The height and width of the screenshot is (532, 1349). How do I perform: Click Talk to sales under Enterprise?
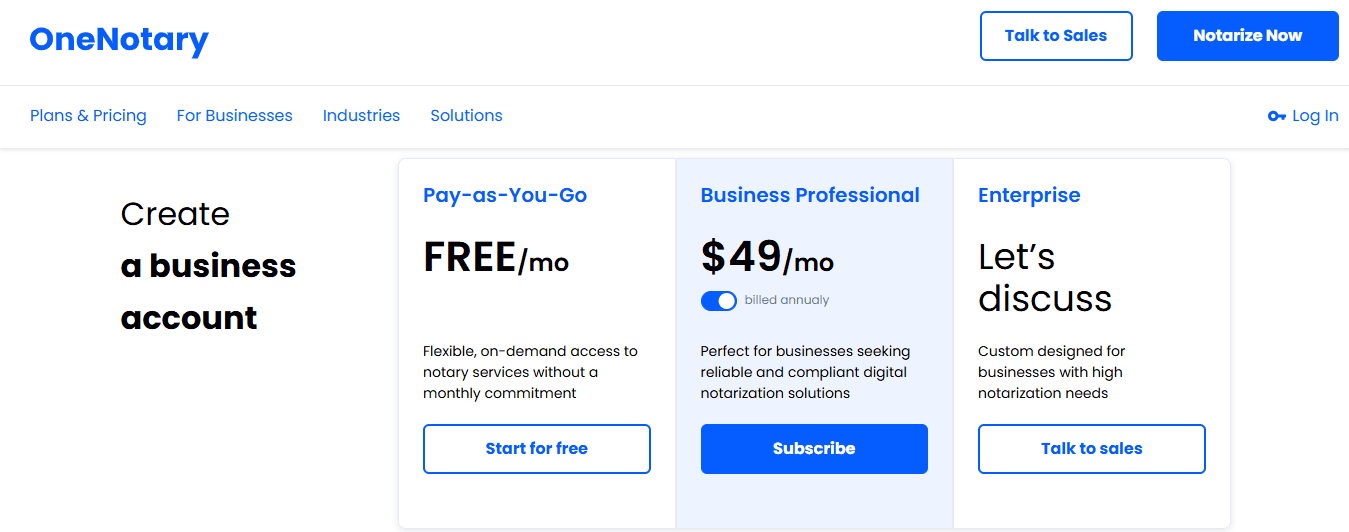[x=1092, y=449]
